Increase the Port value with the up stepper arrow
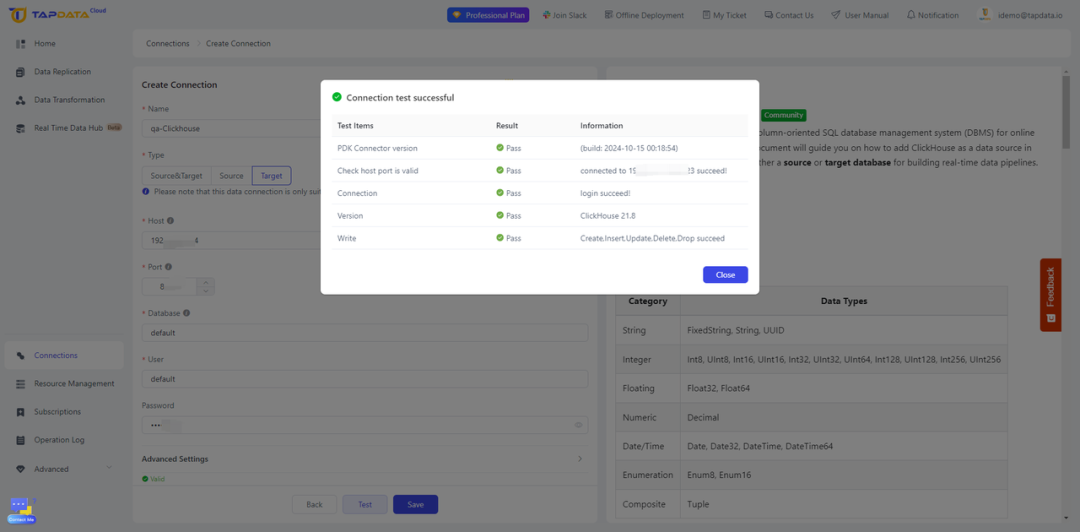The image size is (1080, 532). [206, 282]
